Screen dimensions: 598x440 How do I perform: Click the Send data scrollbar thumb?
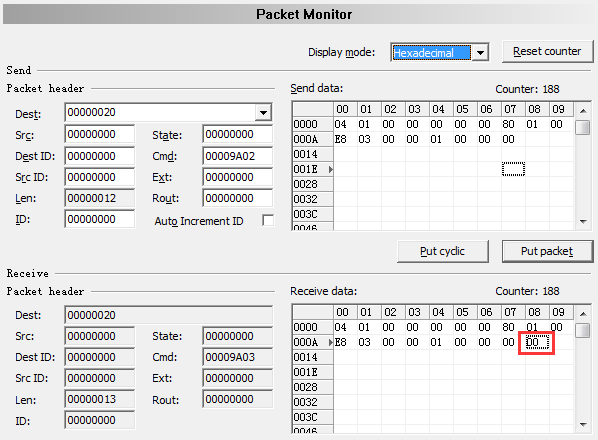click(583, 127)
